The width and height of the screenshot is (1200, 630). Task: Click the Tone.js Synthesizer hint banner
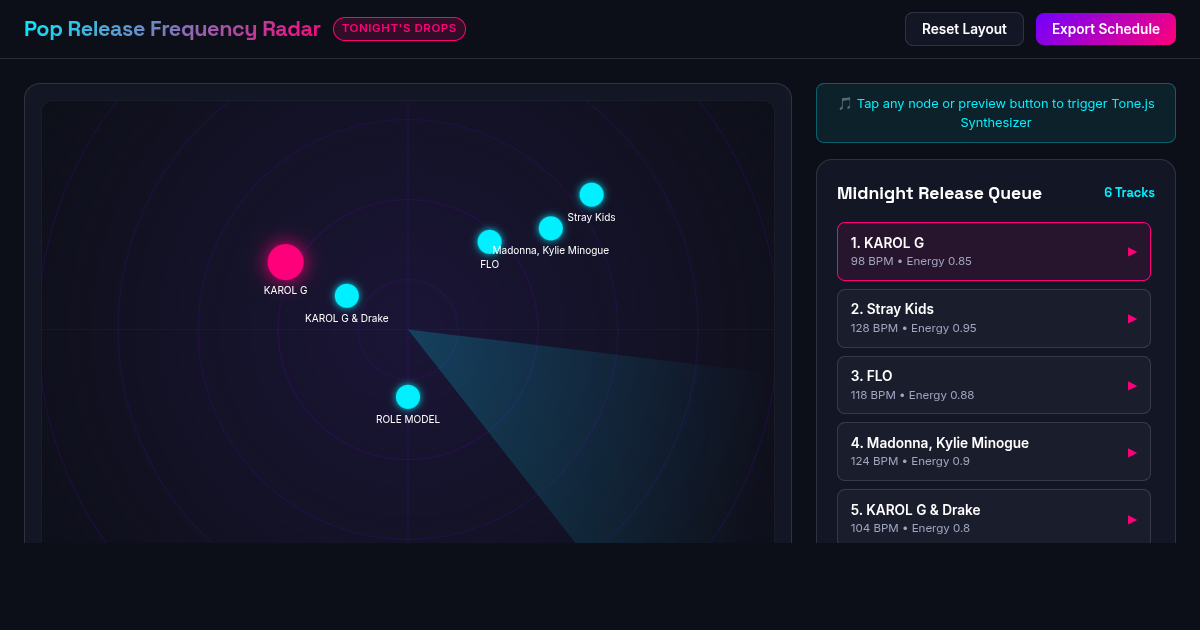tap(996, 113)
